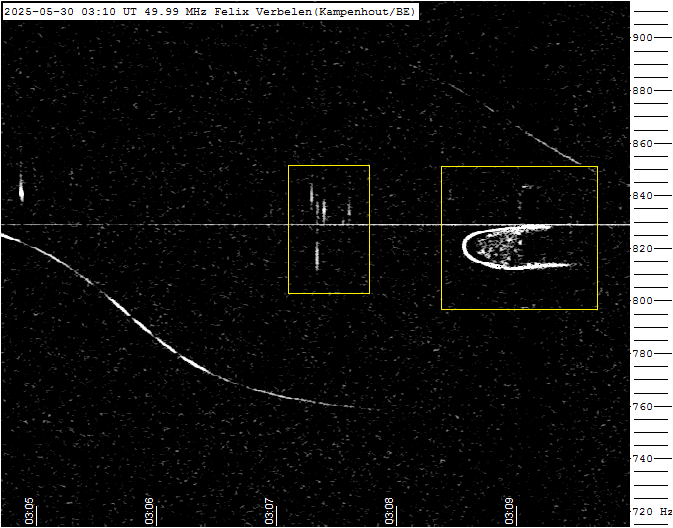Select the 03:06 time axis marker

coord(149,511)
